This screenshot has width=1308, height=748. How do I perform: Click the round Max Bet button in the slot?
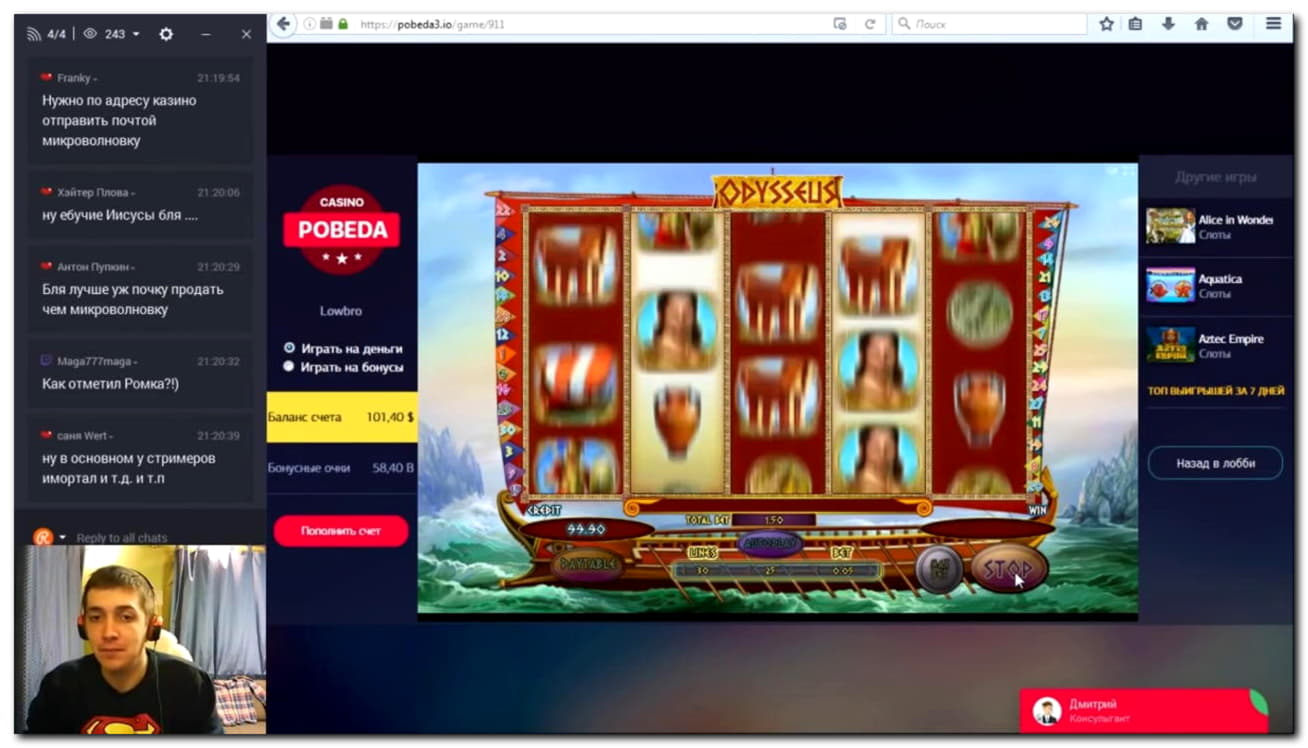click(x=939, y=569)
